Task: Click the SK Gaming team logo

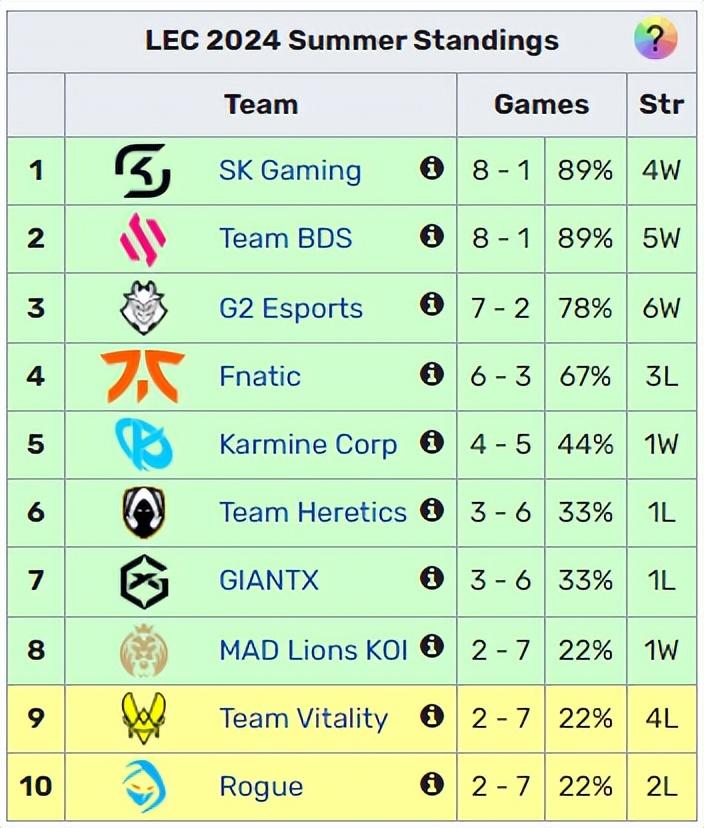Action: pos(143,170)
